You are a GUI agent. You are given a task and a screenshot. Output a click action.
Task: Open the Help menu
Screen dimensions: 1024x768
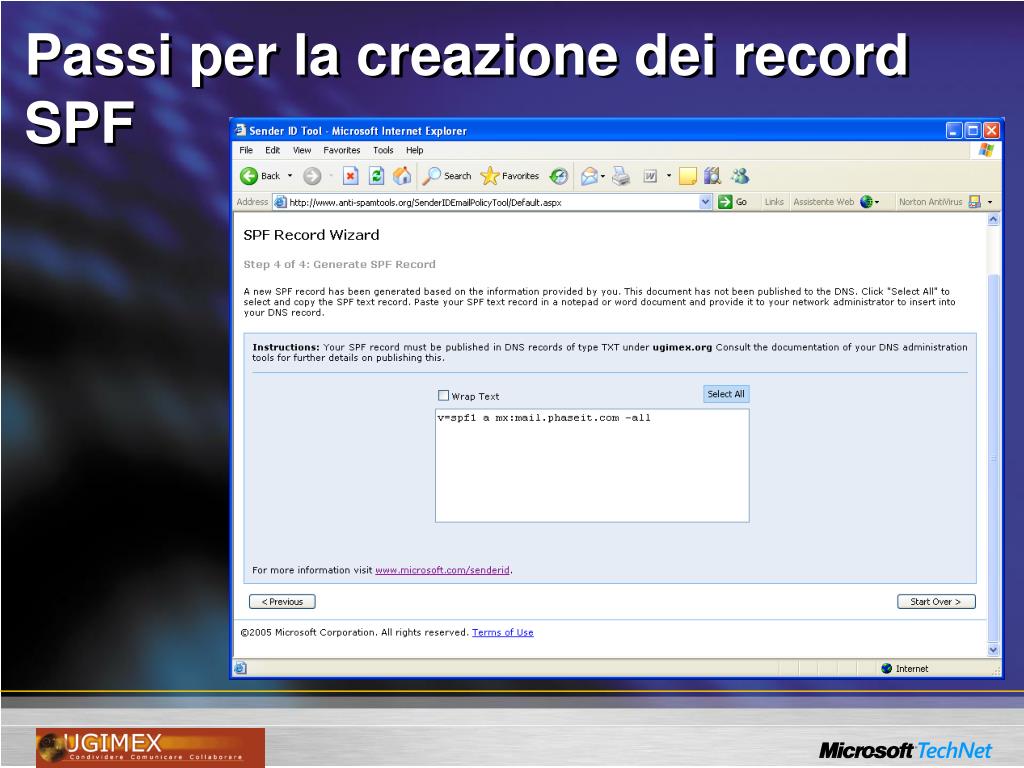click(415, 150)
